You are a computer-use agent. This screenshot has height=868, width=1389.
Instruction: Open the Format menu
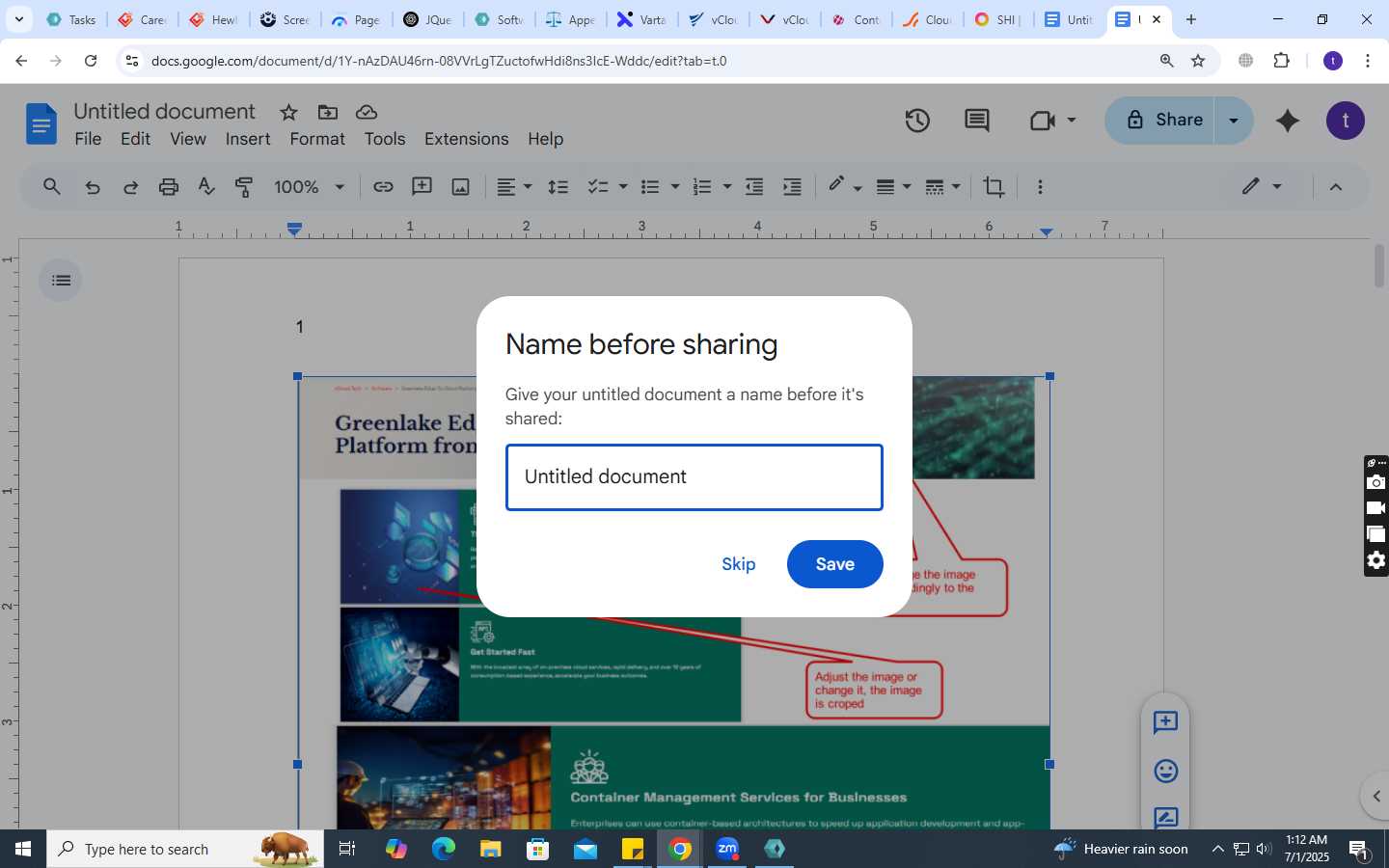317,139
